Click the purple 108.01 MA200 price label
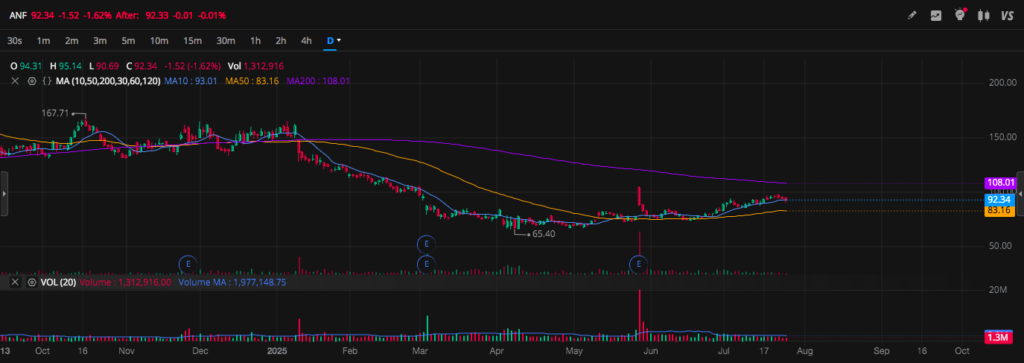The width and height of the screenshot is (1024, 363). point(1000,183)
